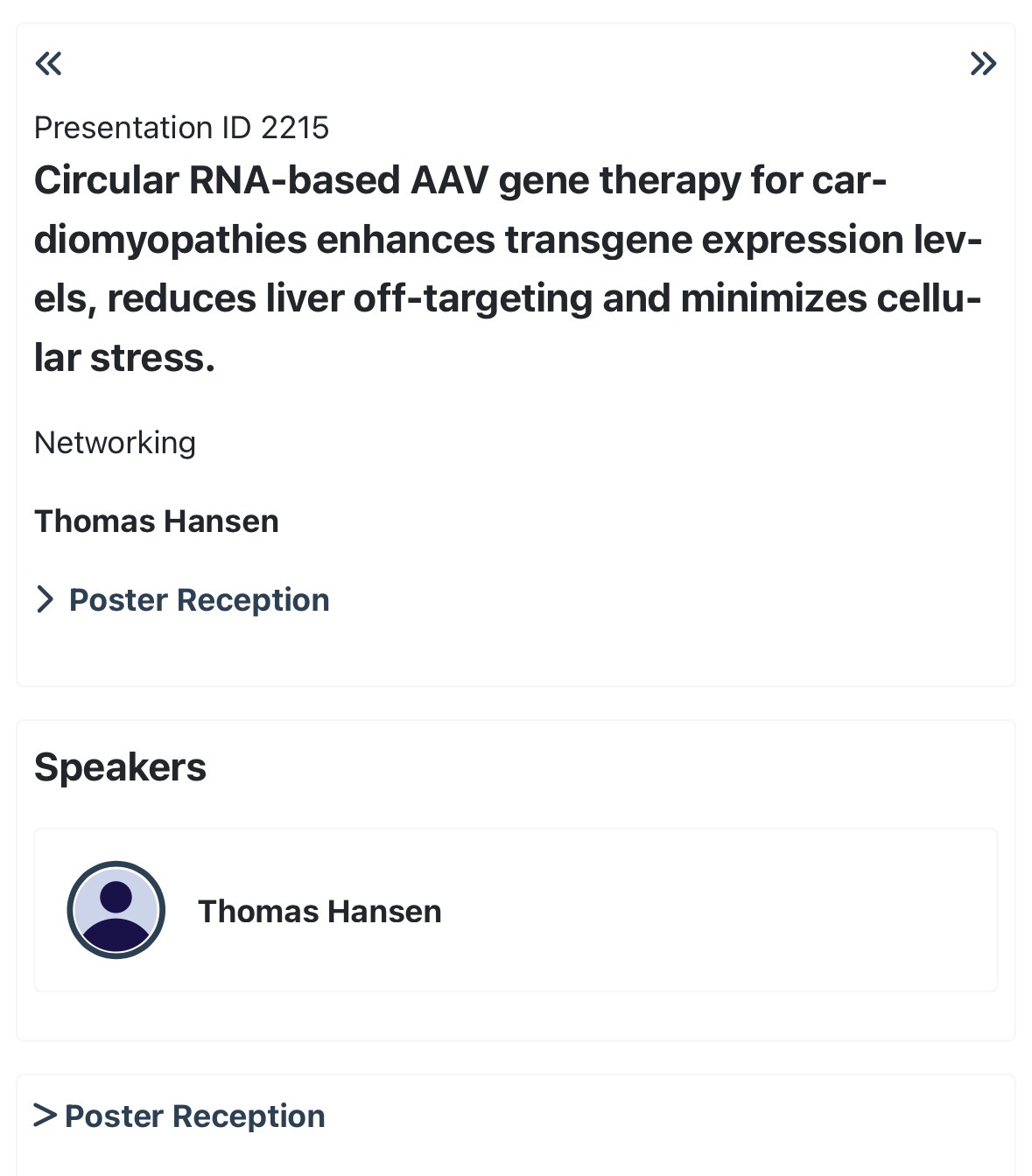Go to previous presentation with double-left chevron
The image size is (1032, 1176).
pos(49,64)
